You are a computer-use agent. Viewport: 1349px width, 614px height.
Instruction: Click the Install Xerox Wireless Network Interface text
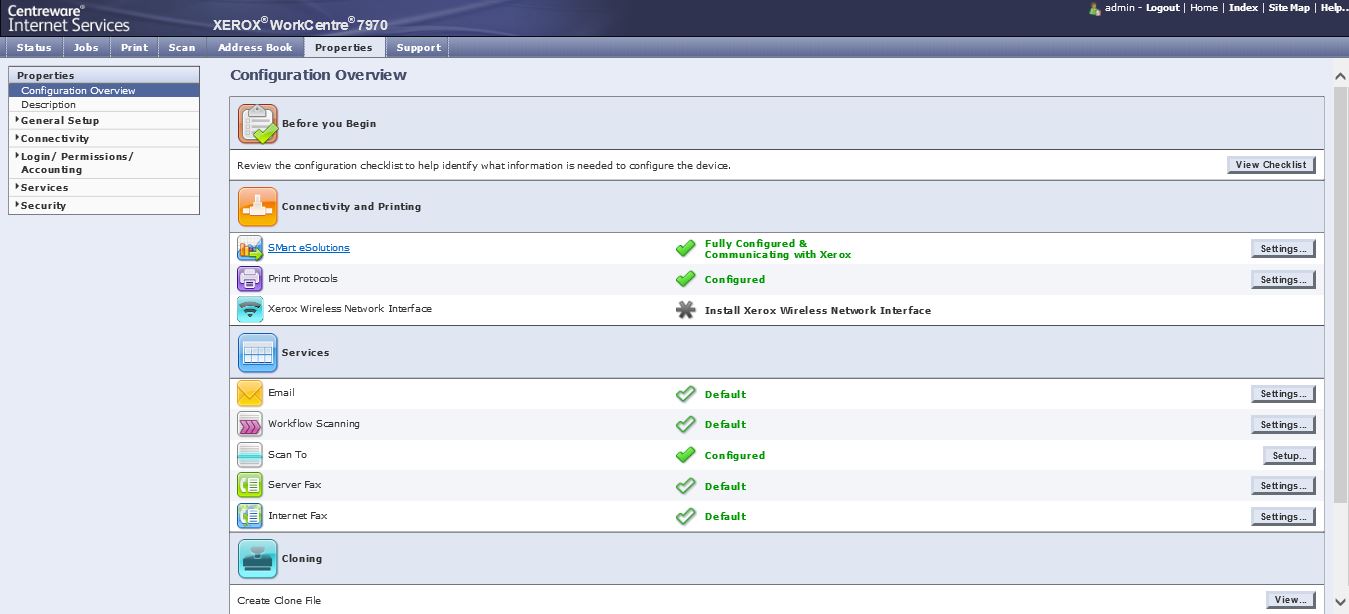(x=818, y=310)
